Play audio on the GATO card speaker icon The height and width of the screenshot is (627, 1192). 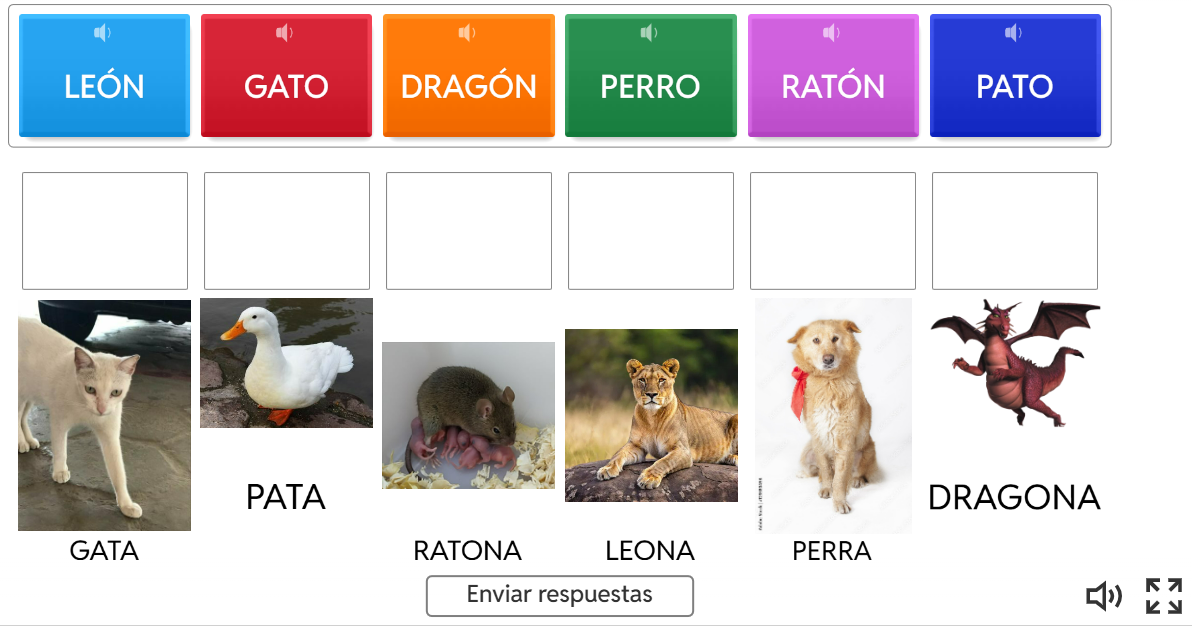coord(284,33)
